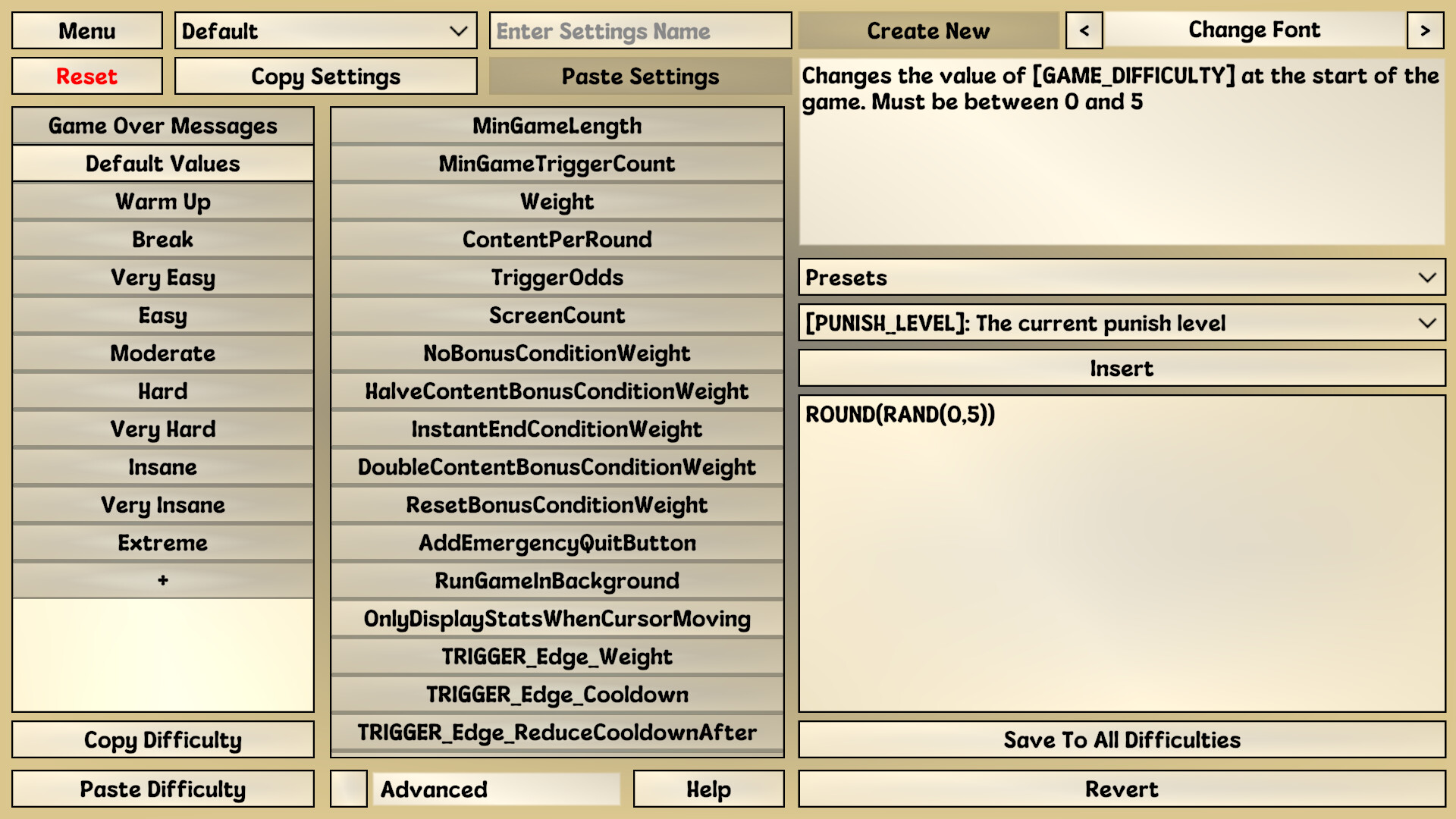This screenshot has height=819, width=1456.
Task: Select the AddEmergencyQuitButton setting
Action: point(557,543)
